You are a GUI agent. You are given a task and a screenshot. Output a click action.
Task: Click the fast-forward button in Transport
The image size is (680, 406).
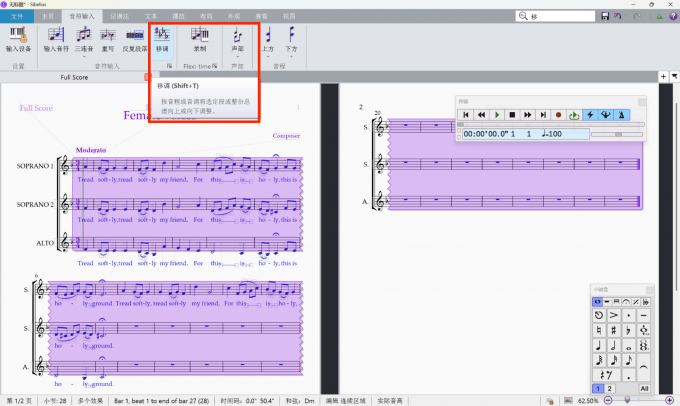[527, 115]
